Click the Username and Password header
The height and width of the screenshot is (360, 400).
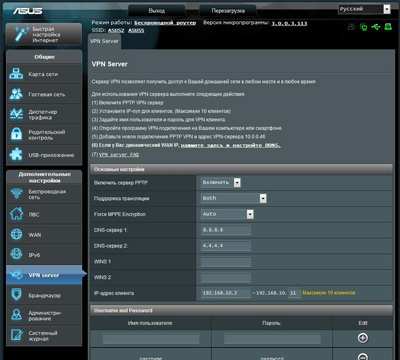pos(241,310)
